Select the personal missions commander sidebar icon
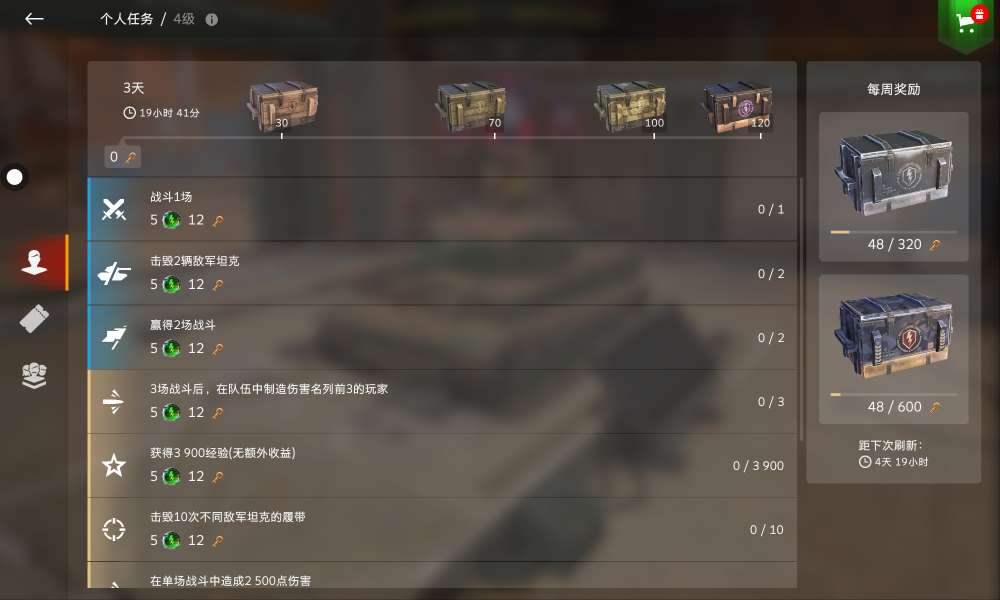The width and height of the screenshot is (1000, 600). point(34,263)
